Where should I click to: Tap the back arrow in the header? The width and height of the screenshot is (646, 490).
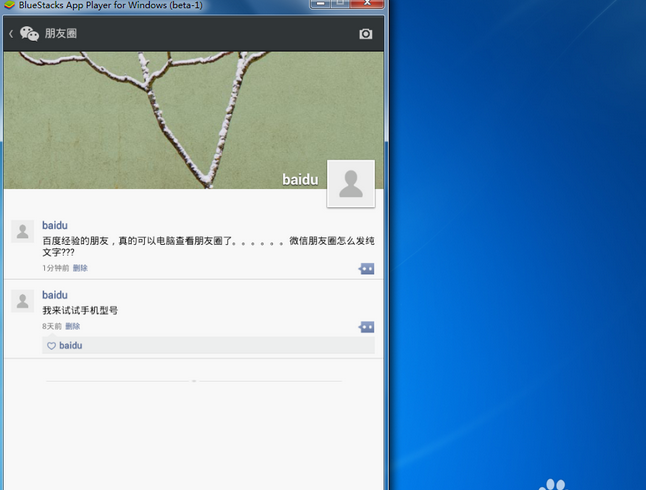11,34
